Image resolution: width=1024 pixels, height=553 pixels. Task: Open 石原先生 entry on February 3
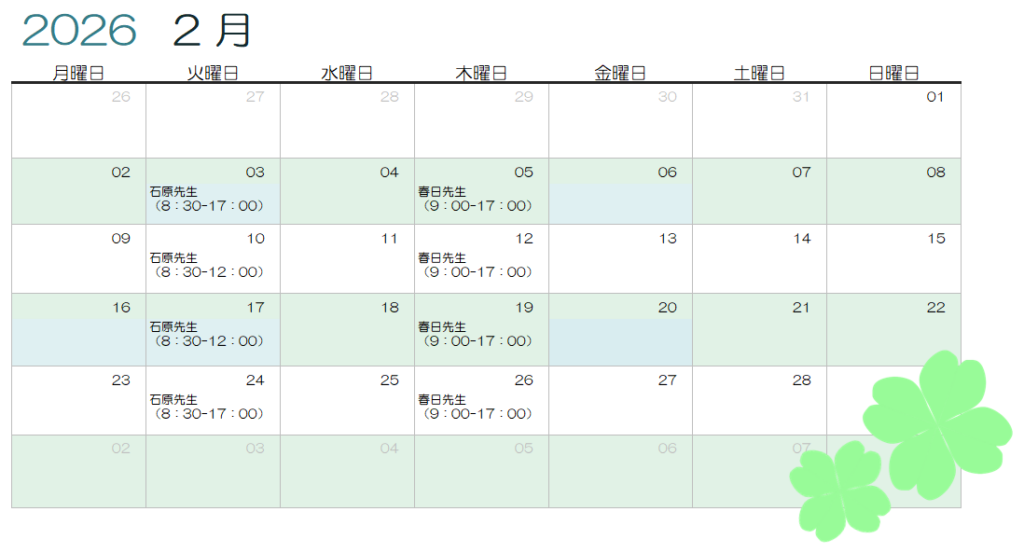(206, 199)
